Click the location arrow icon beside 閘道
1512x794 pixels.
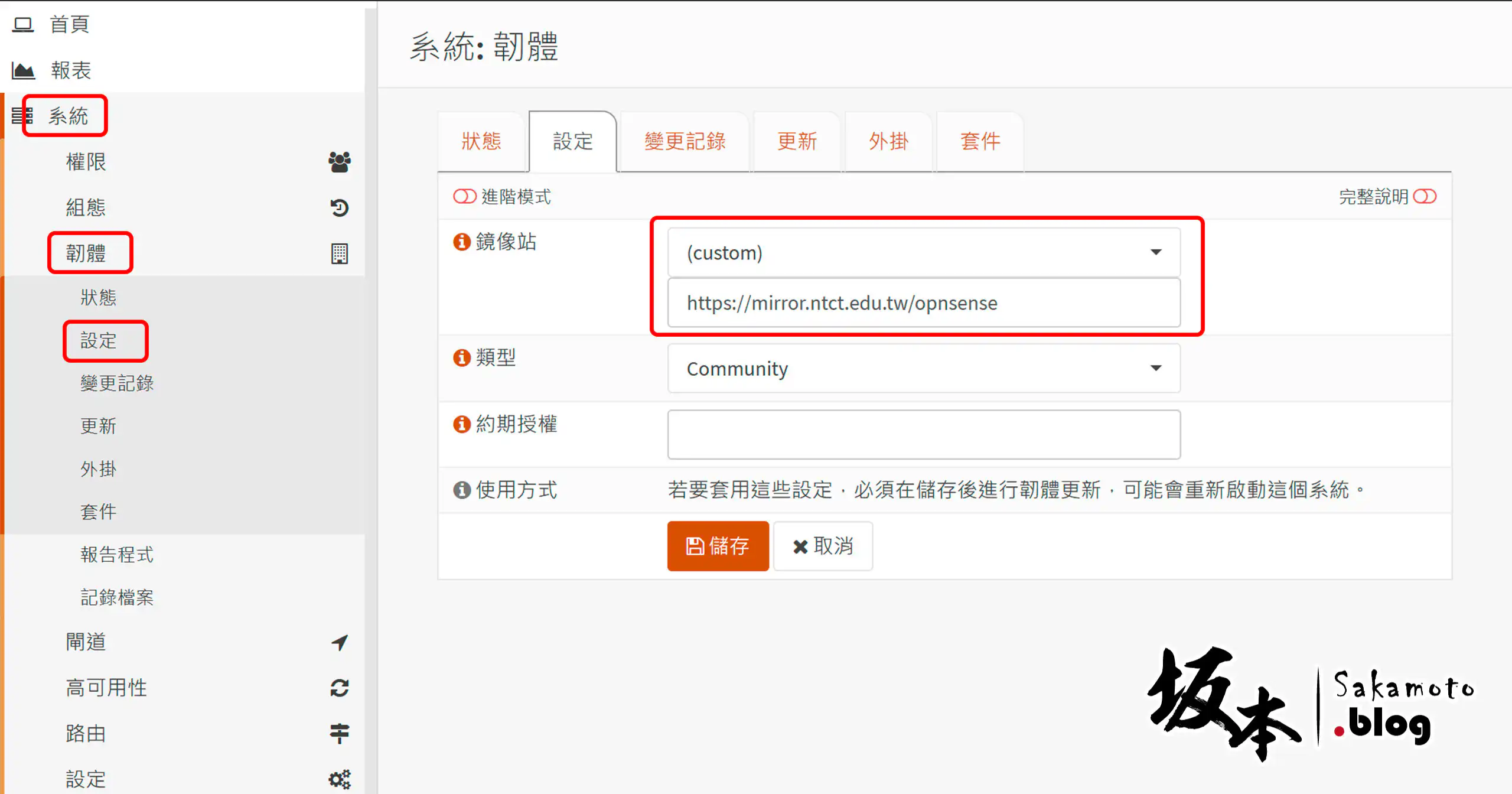pyautogui.click(x=339, y=643)
